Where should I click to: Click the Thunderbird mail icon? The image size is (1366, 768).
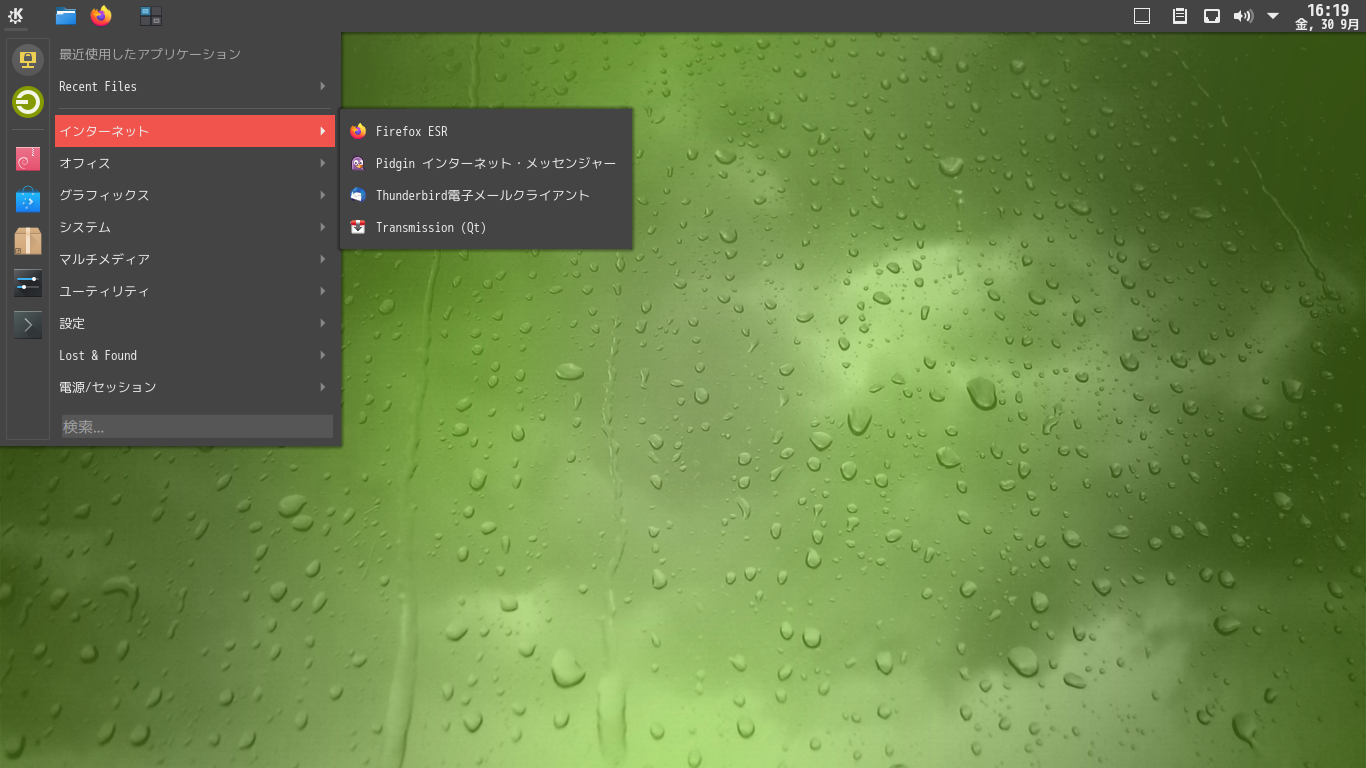click(x=358, y=195)
